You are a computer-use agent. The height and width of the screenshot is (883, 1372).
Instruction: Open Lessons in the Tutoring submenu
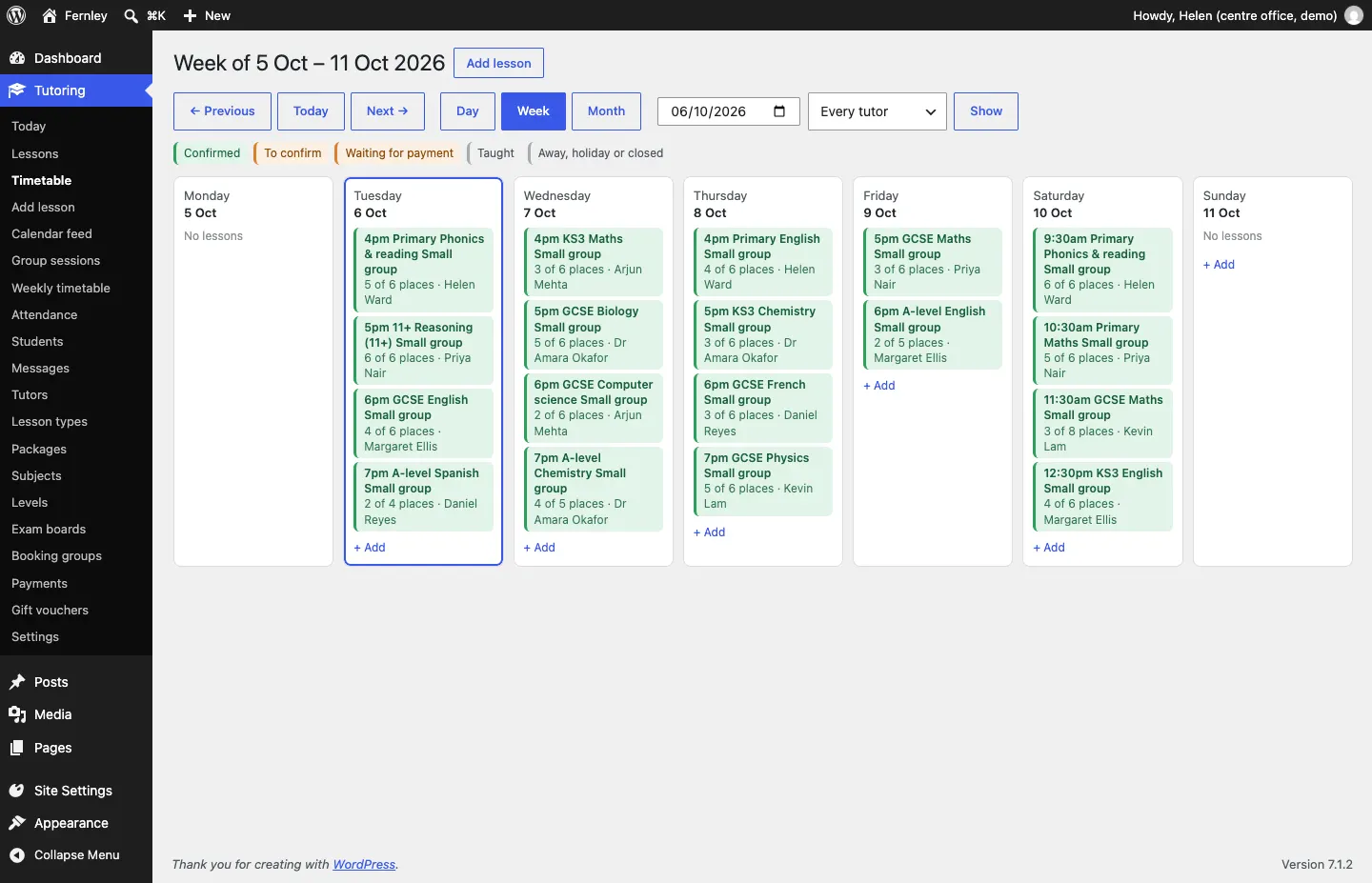35,153
